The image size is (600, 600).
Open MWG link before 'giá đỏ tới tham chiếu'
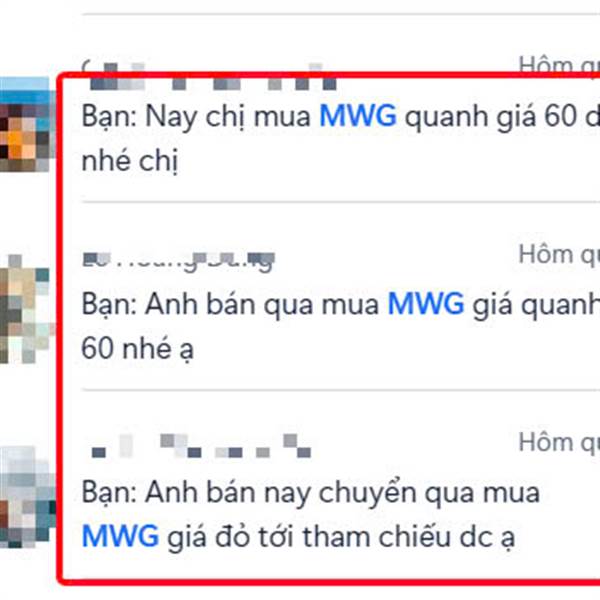[120, 536]
